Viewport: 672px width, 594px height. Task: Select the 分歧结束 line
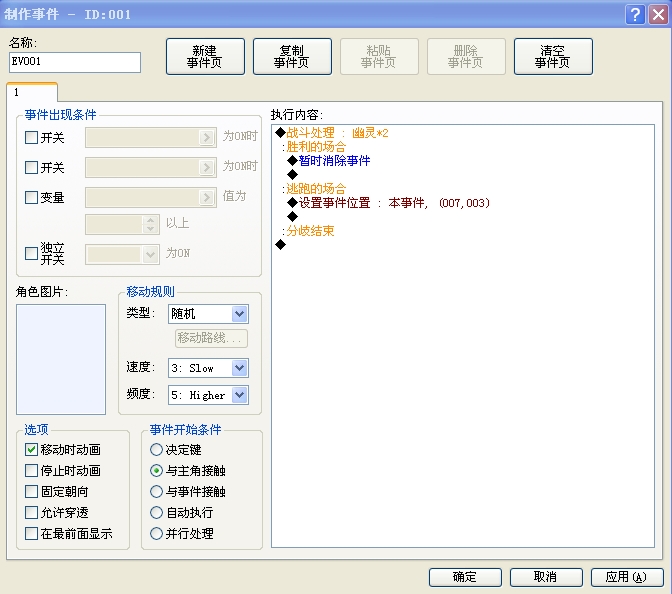[x=308, y=231]
